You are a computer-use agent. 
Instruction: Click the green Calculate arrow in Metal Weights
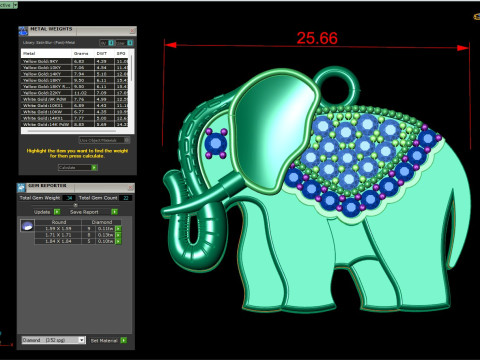click(94, 167)
